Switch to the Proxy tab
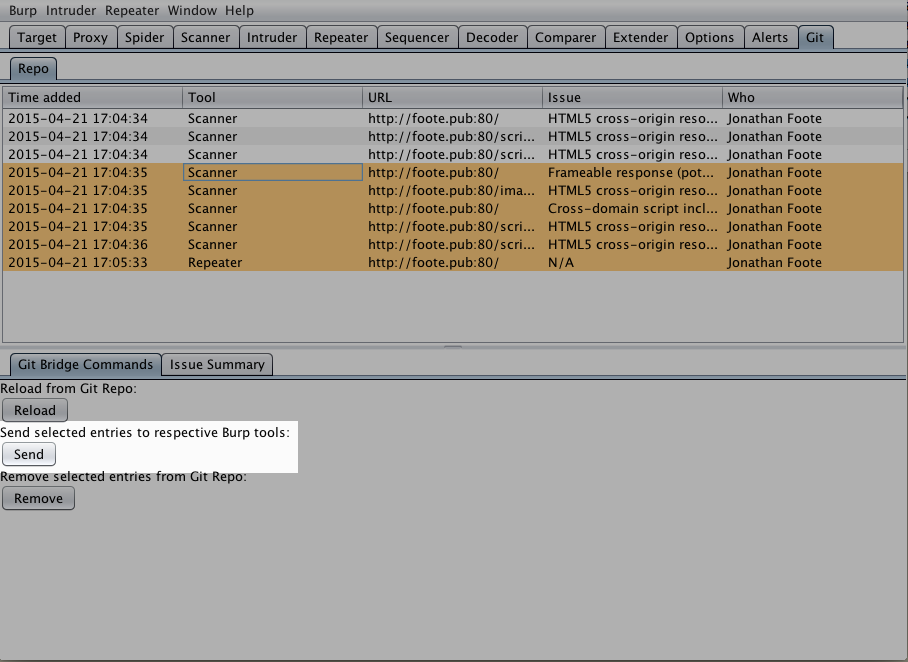This screenshot has height=662, width=908. [90, 37]
